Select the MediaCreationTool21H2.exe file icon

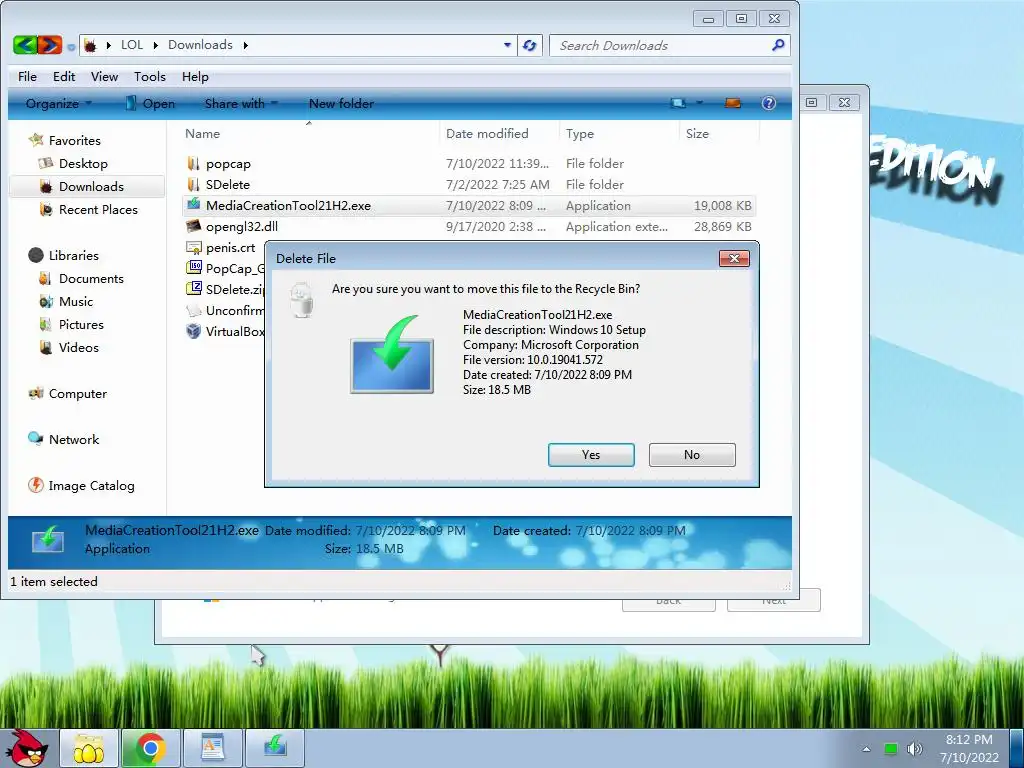(x=193, y=205)
